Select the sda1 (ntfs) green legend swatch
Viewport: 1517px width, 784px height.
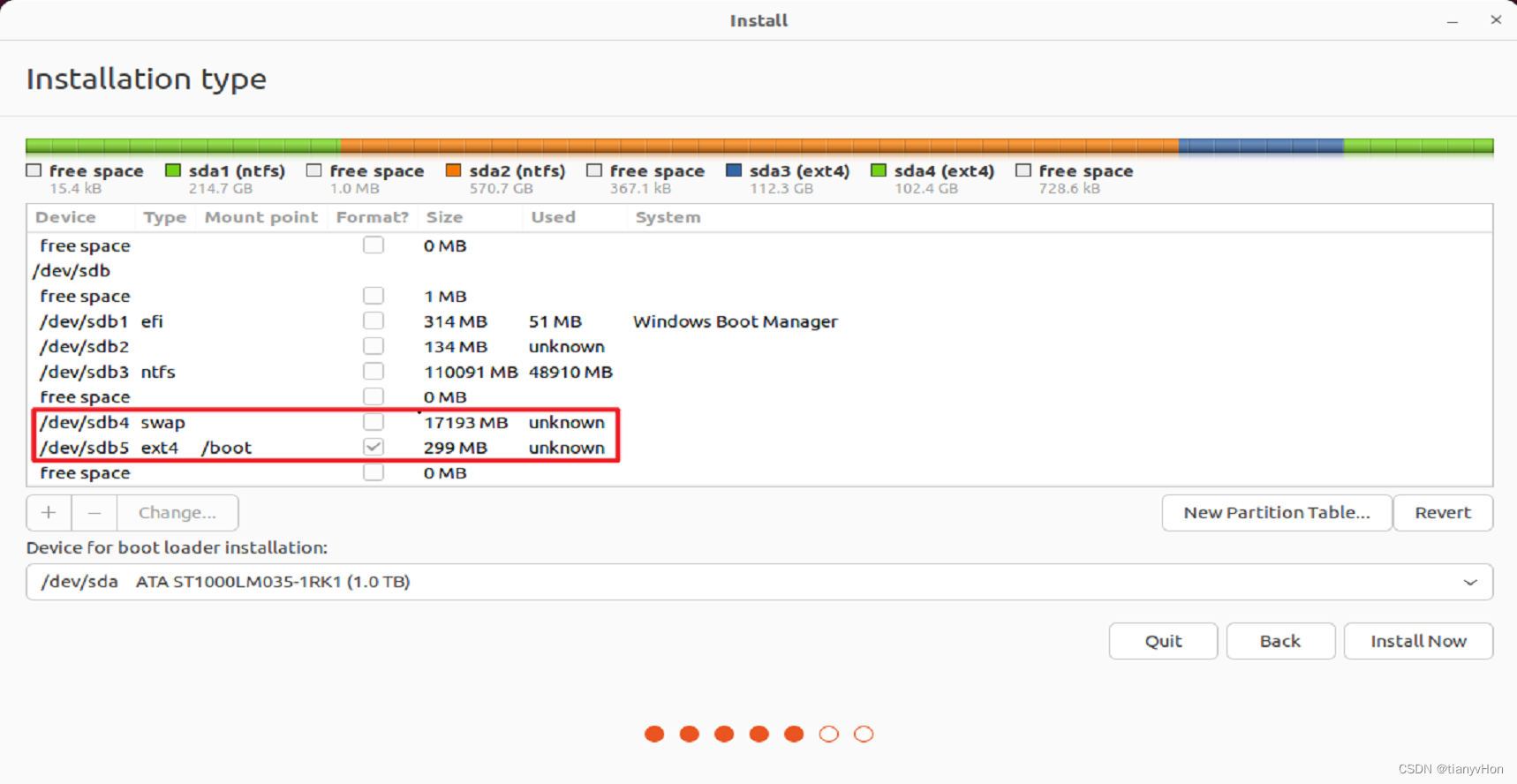click(173, 170)
